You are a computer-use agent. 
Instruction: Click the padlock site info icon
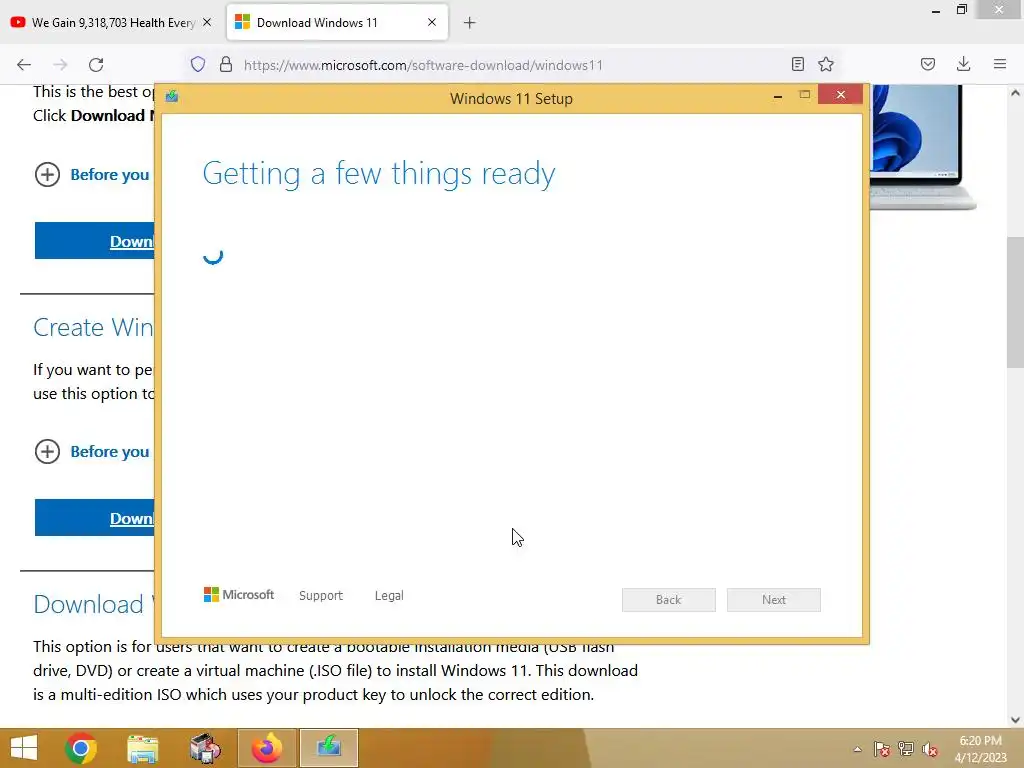coord(226,64)
